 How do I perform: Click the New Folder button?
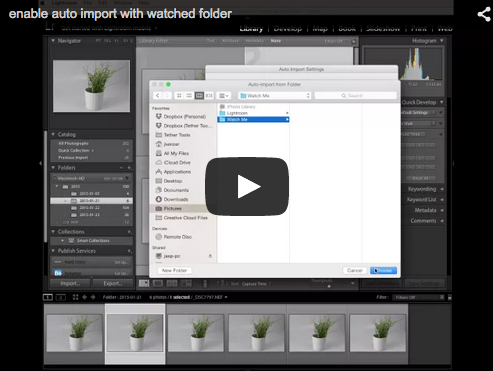point(174,270)
